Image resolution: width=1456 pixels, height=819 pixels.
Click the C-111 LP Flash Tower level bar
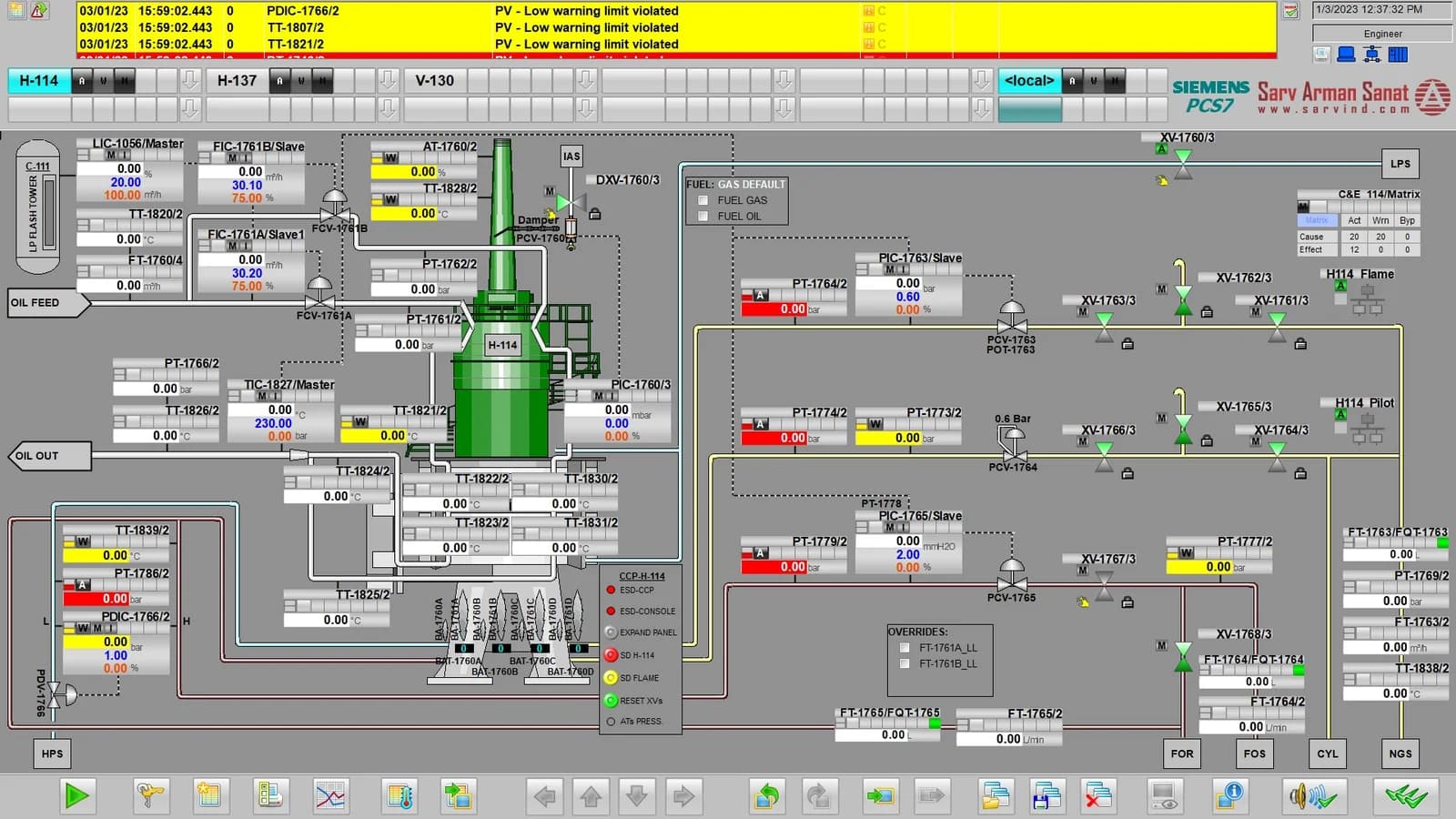[50, 212]
